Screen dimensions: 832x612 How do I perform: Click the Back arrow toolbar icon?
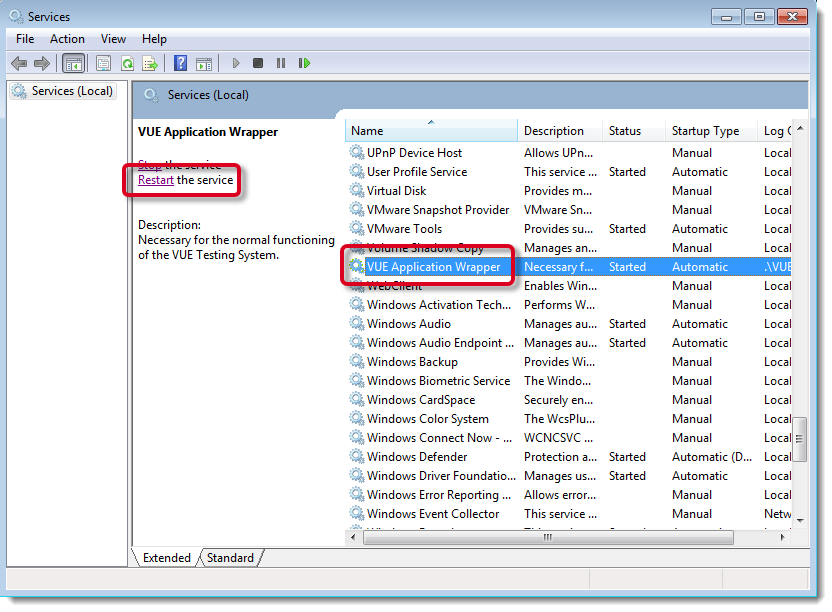(x=19, y=64)
